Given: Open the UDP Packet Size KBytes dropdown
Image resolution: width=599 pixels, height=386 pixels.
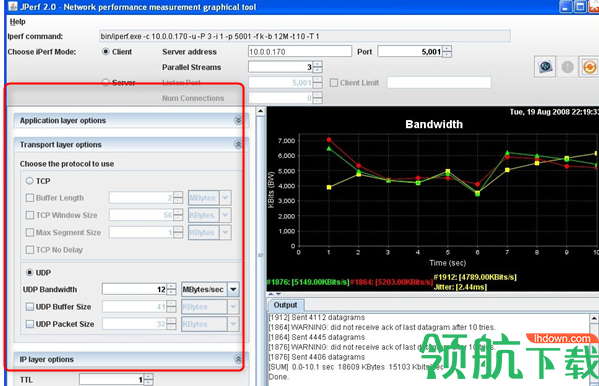Looking at the screenshot, I should pyautogui.click(x=233, y=324).
